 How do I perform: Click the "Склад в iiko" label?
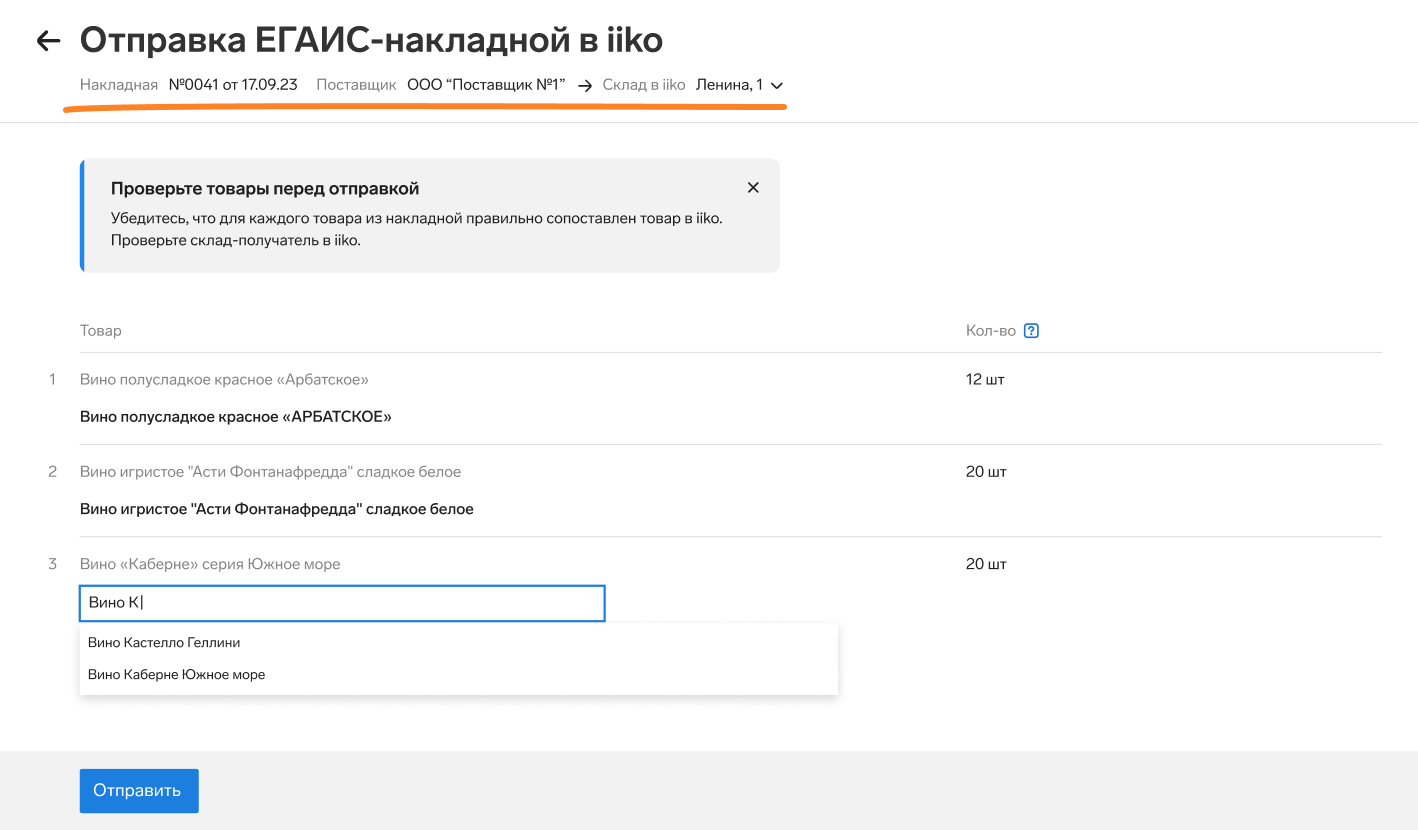pos(644,85)
